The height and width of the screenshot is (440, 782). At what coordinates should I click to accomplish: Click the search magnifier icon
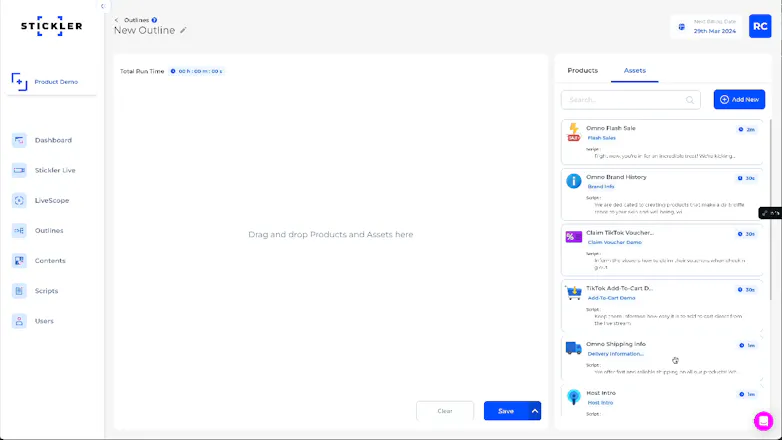(690, 100)
